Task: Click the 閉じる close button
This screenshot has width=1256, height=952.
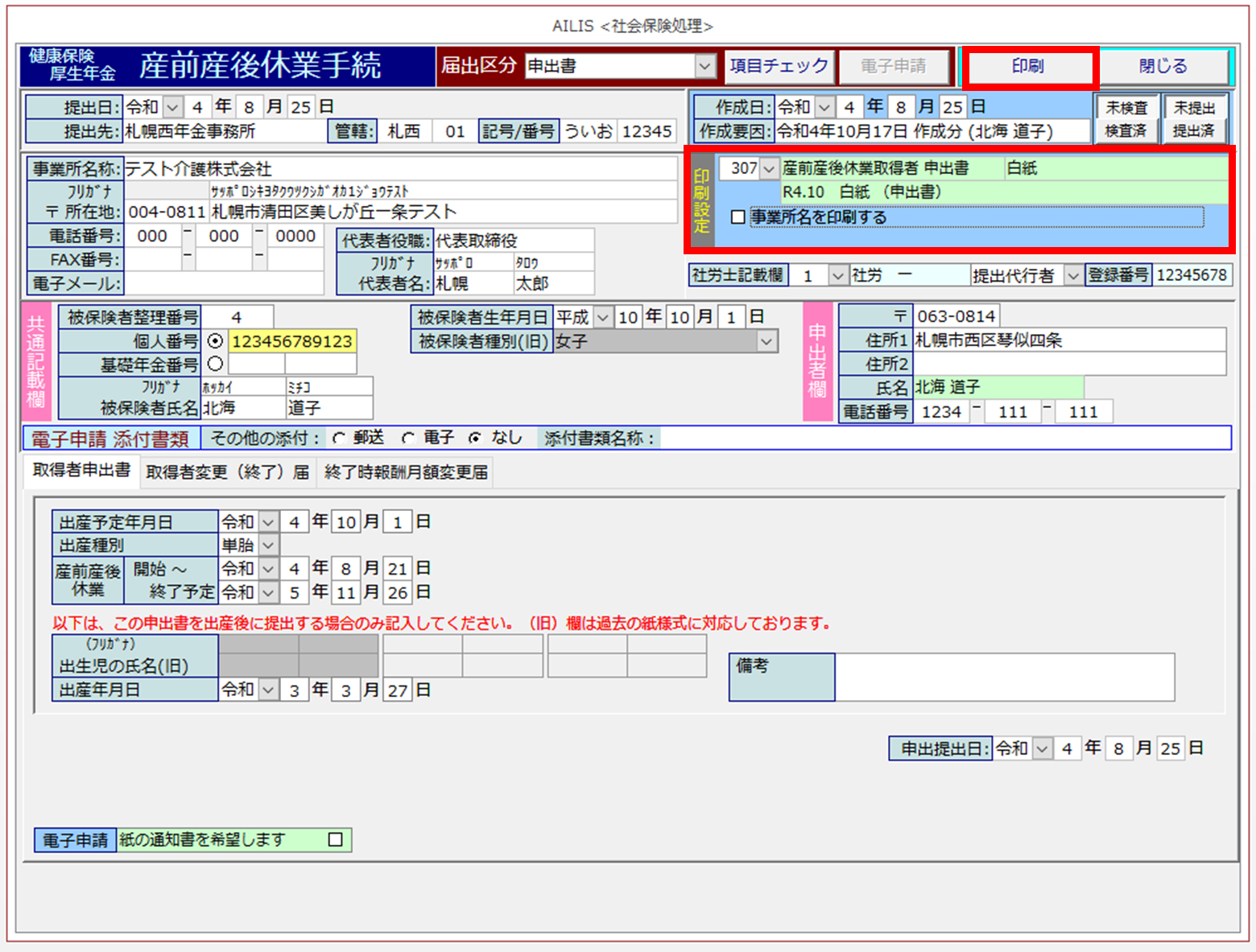Action: pyautogui.click(x=1163, y=67)
